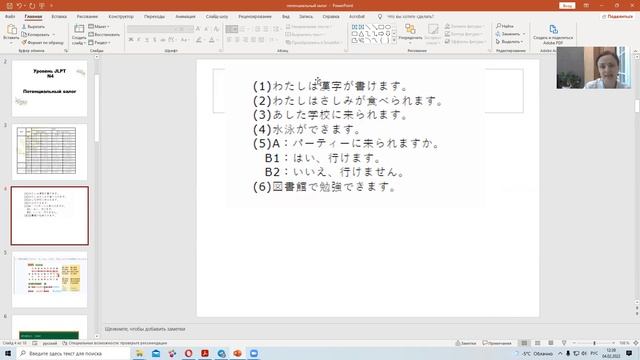Image resolution: width=640 pixels, height=360 pixels.
Task: Center the text
Action: pyautogui.click(x=237, y=40)
